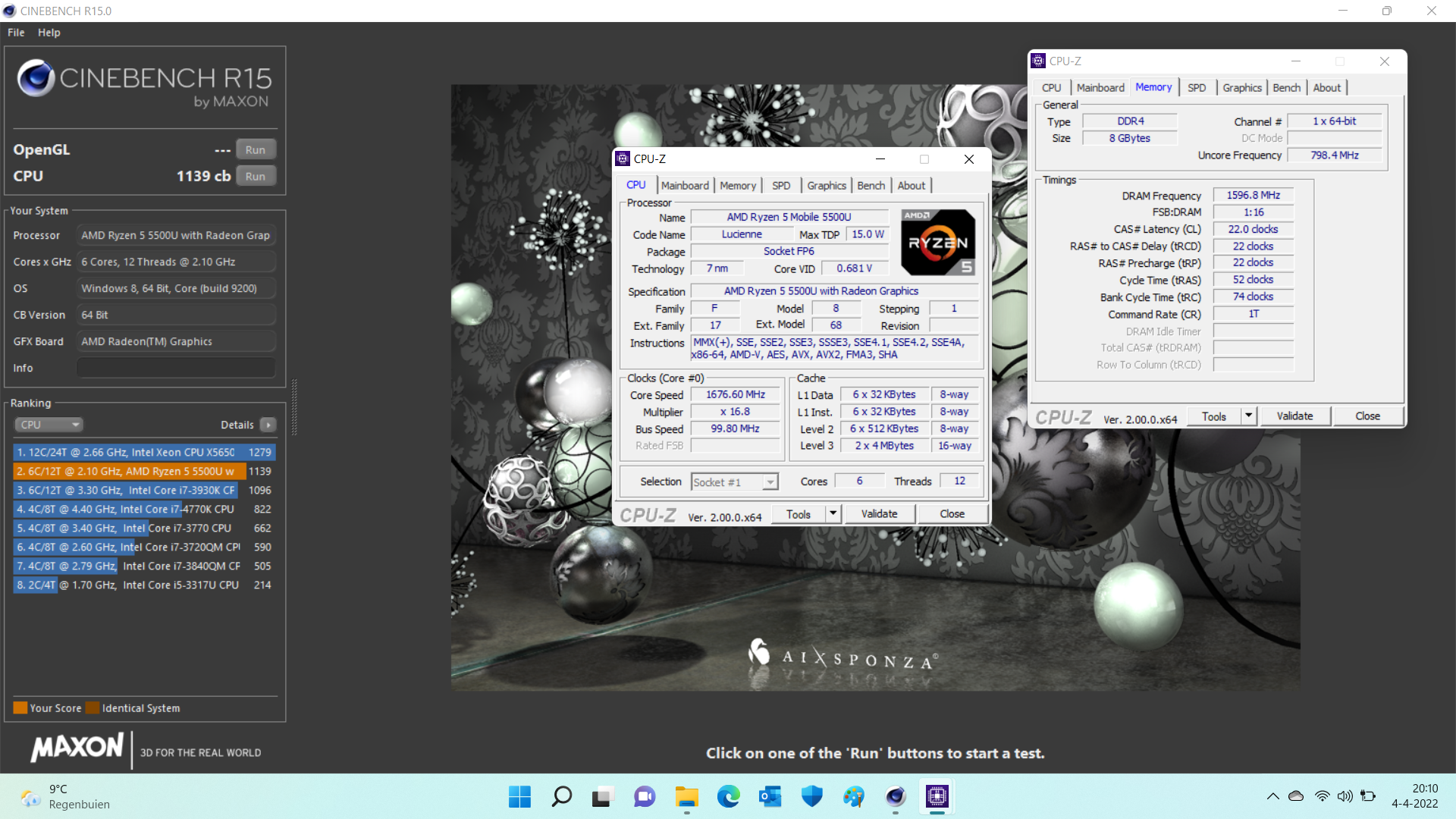Open taskbar Search

[561, 797]
